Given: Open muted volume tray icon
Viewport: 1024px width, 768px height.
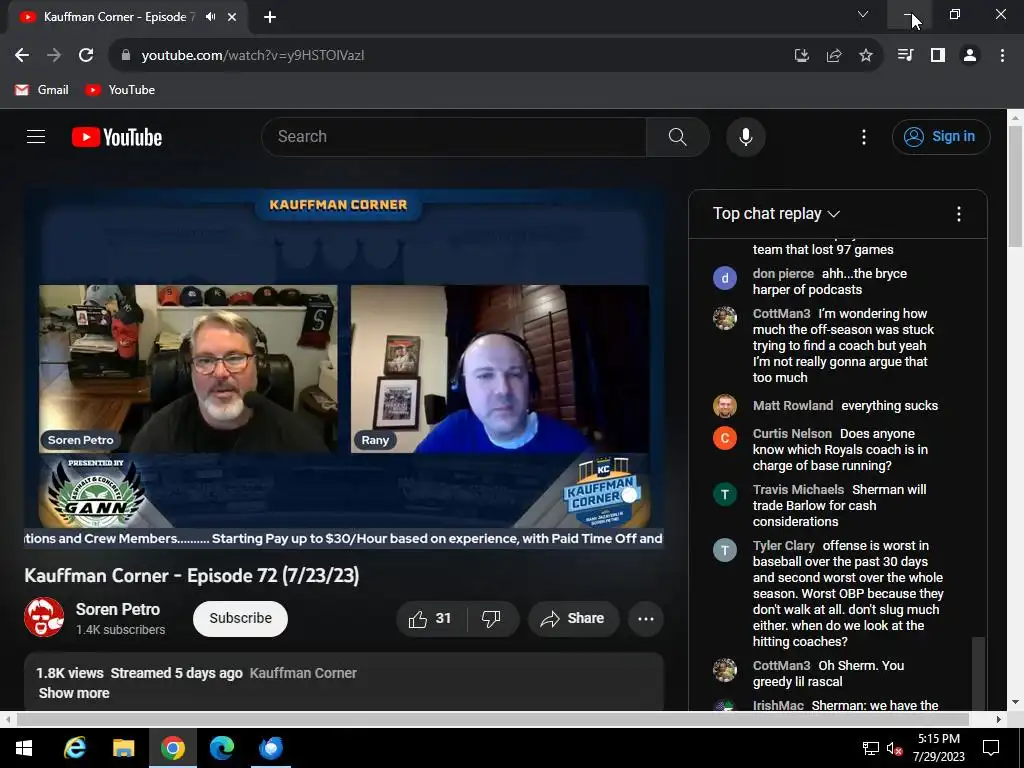Looking at the screenshot, I should tap(894, 748).
